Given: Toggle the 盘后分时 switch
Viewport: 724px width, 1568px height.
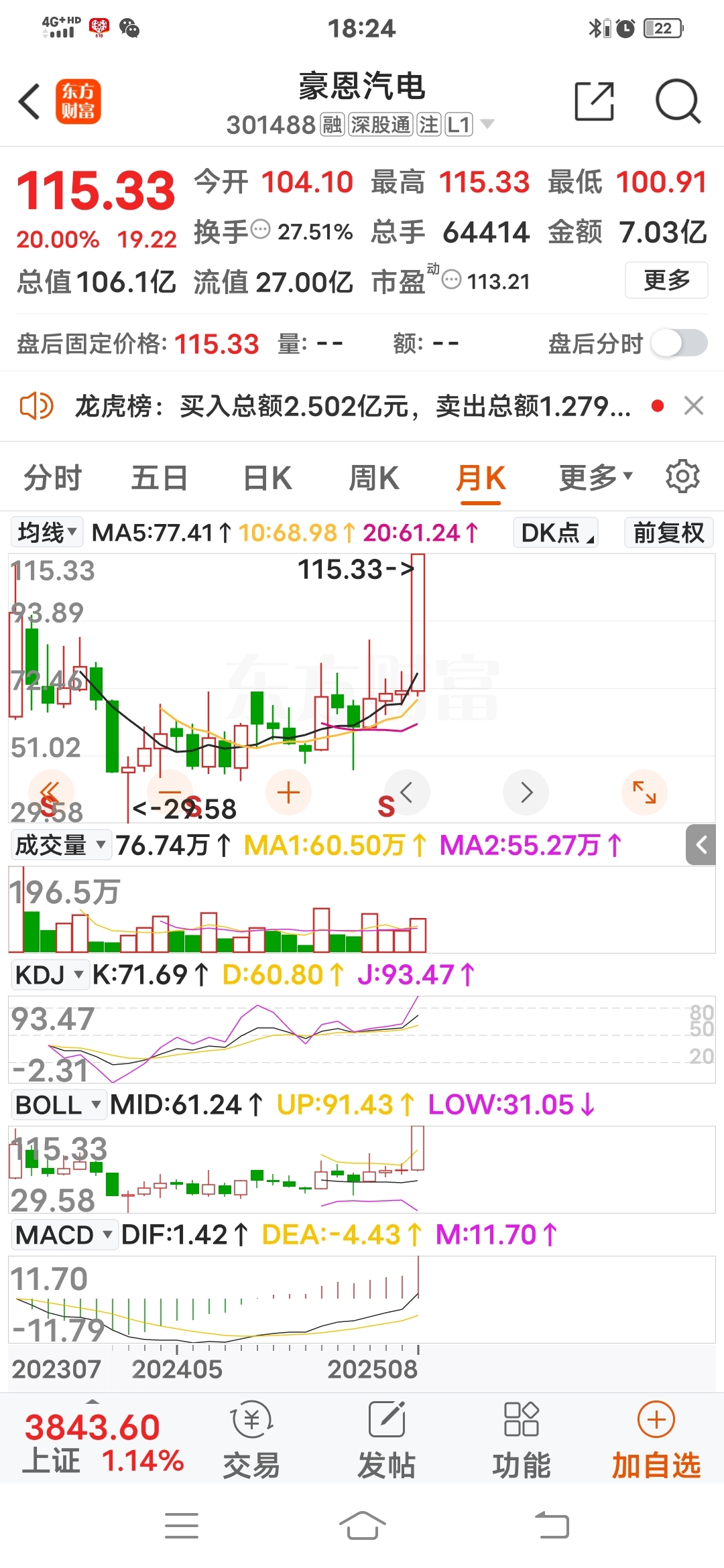Looking at the screenshot, I should point(680,344).
